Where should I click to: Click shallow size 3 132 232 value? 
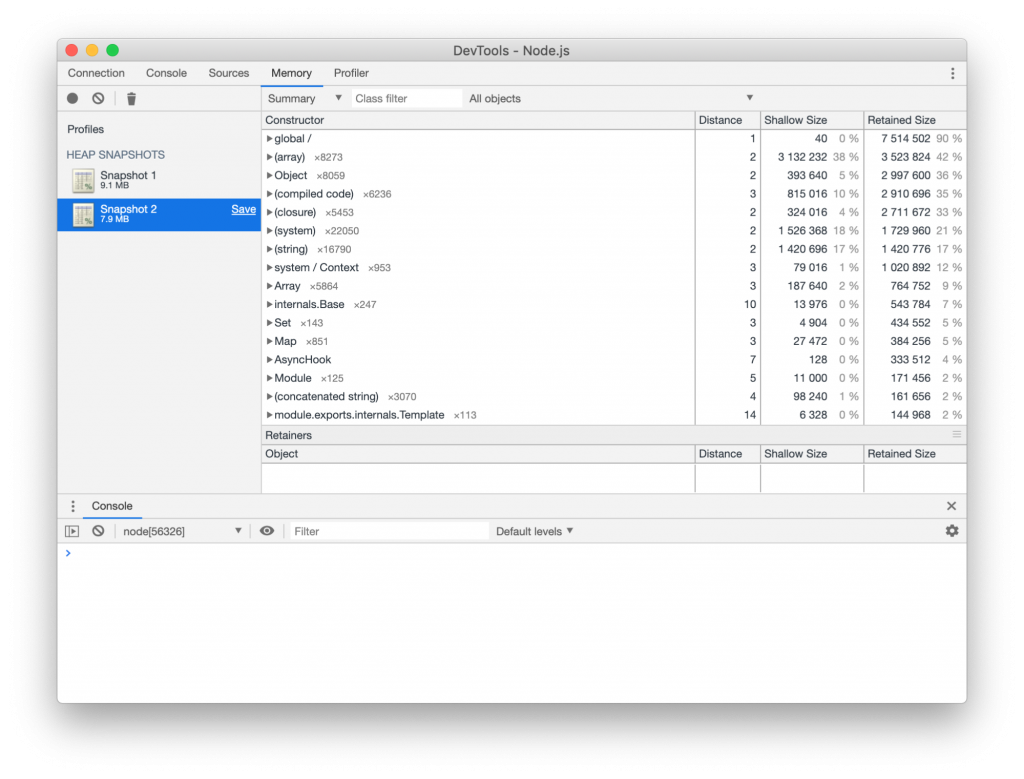(802, 157)
